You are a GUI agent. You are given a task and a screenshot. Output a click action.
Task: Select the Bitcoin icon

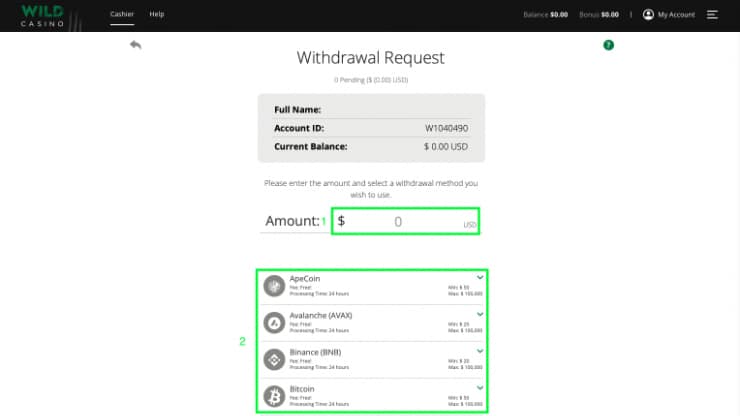pyautogui.click(x=274, y=396)
